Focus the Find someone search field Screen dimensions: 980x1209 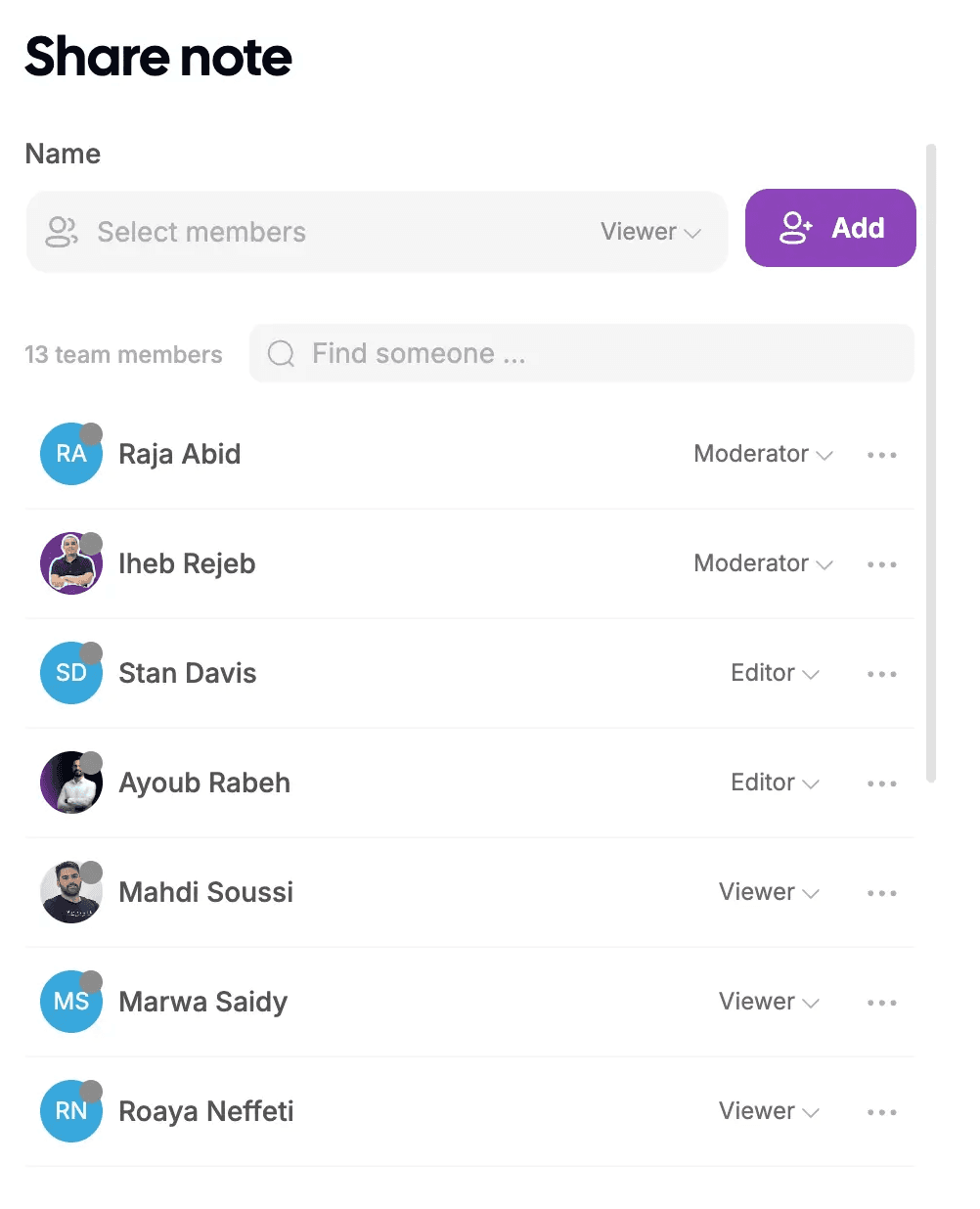(x=582, y=353)
